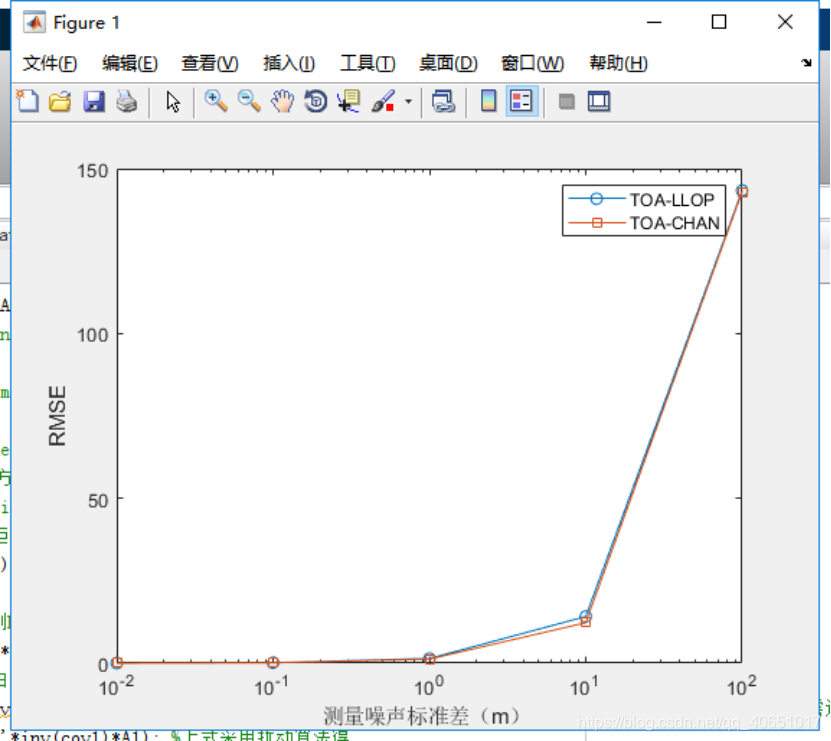831x741 pixels.
Task: Click the x-axis tick label 10^-1
Action: coord(271,686)
